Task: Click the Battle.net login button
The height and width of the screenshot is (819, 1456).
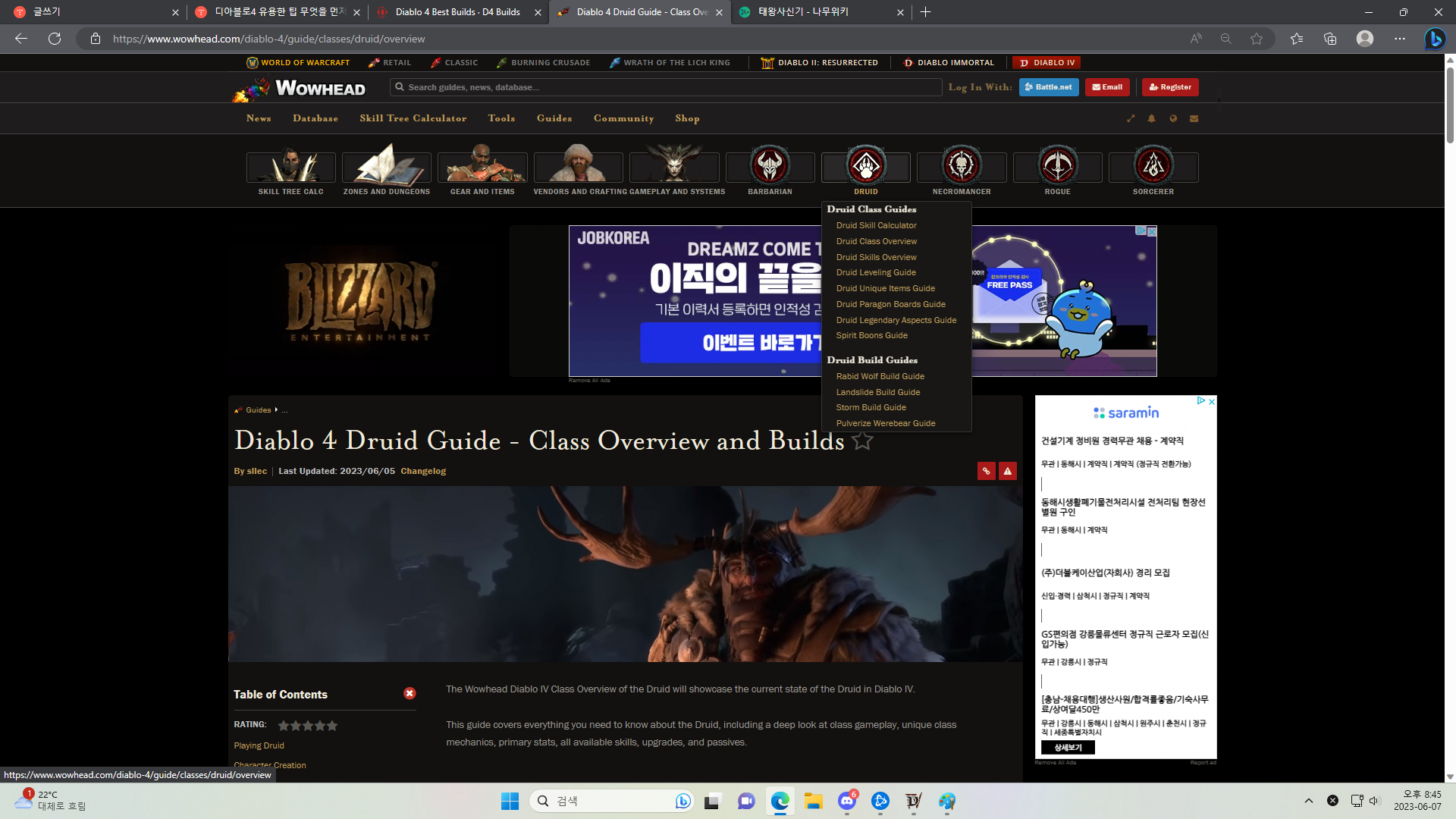Action: coord(1048,87)
